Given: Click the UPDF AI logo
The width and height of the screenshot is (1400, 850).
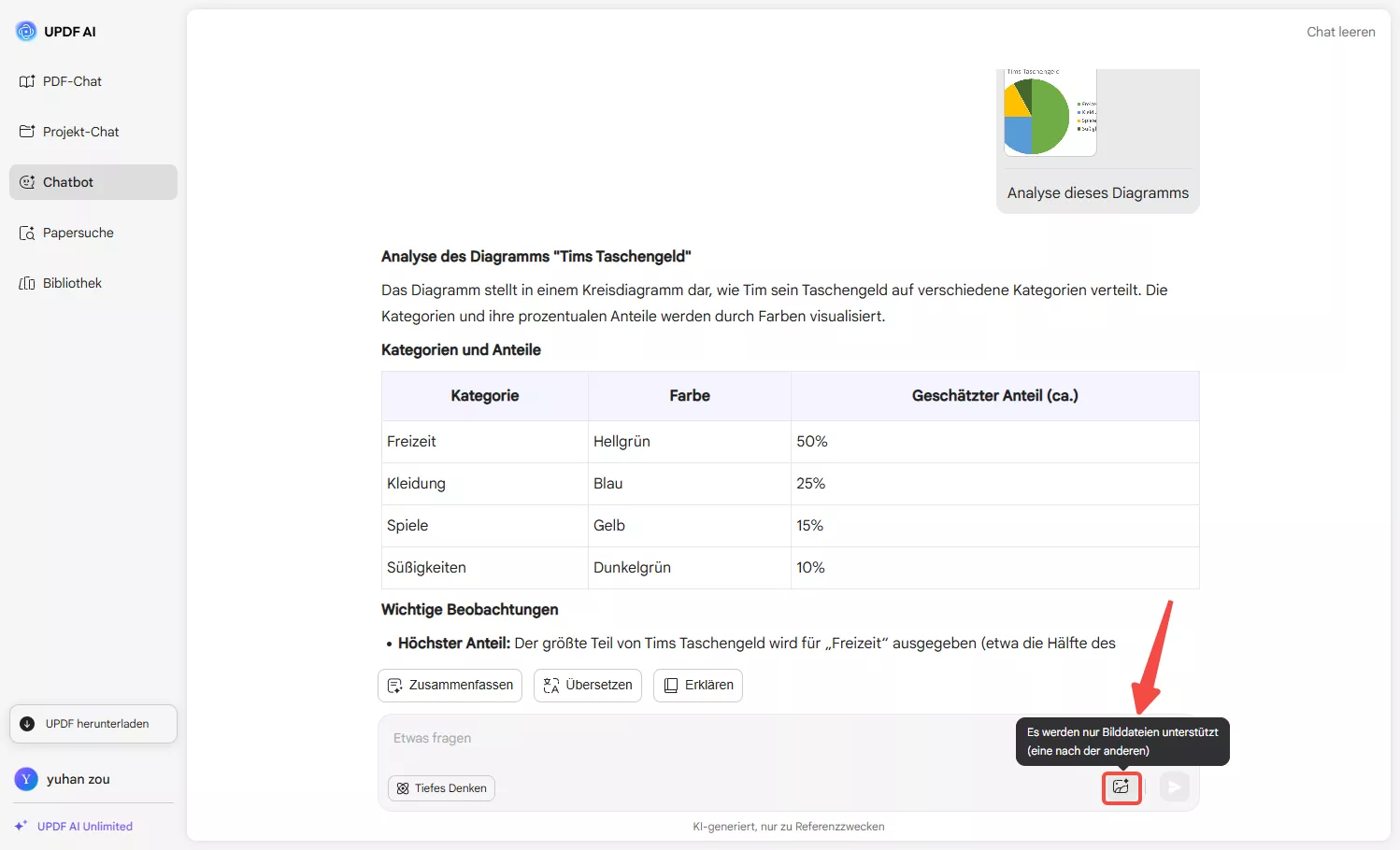Looking at the screenshot, I should [24, 30].
